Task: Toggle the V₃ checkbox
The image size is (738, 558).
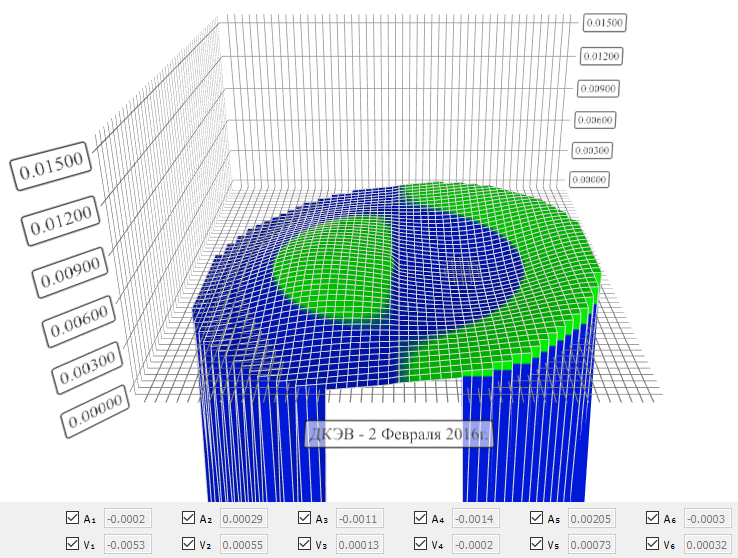Action: pos(305,544)
